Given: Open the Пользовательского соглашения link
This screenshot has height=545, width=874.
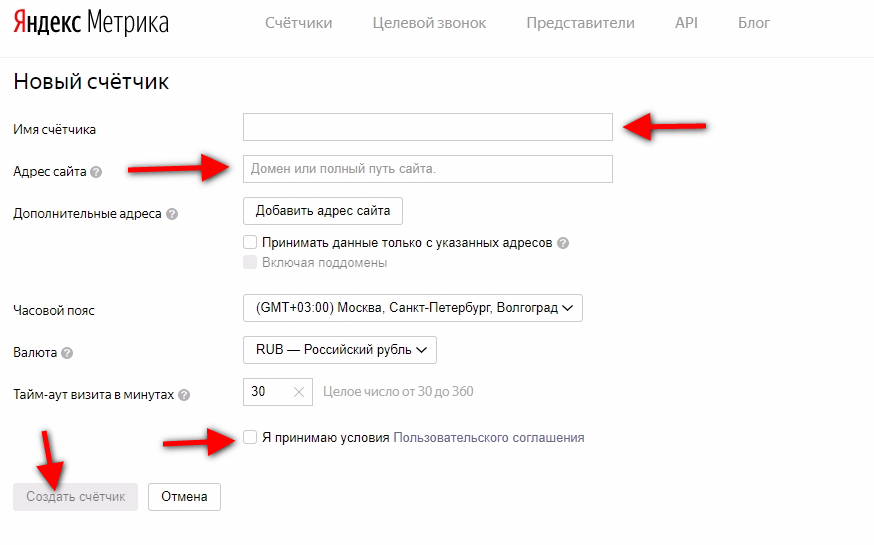Looking at the screenshot, I should [489, 437].
